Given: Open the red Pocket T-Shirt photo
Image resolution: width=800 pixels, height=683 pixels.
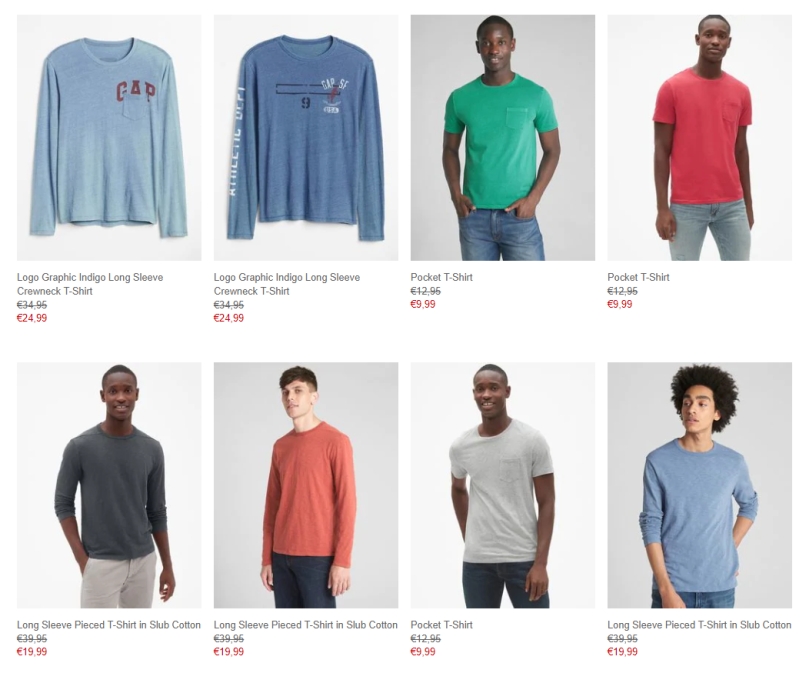Looking at the screenshot, I should (699, 138).
